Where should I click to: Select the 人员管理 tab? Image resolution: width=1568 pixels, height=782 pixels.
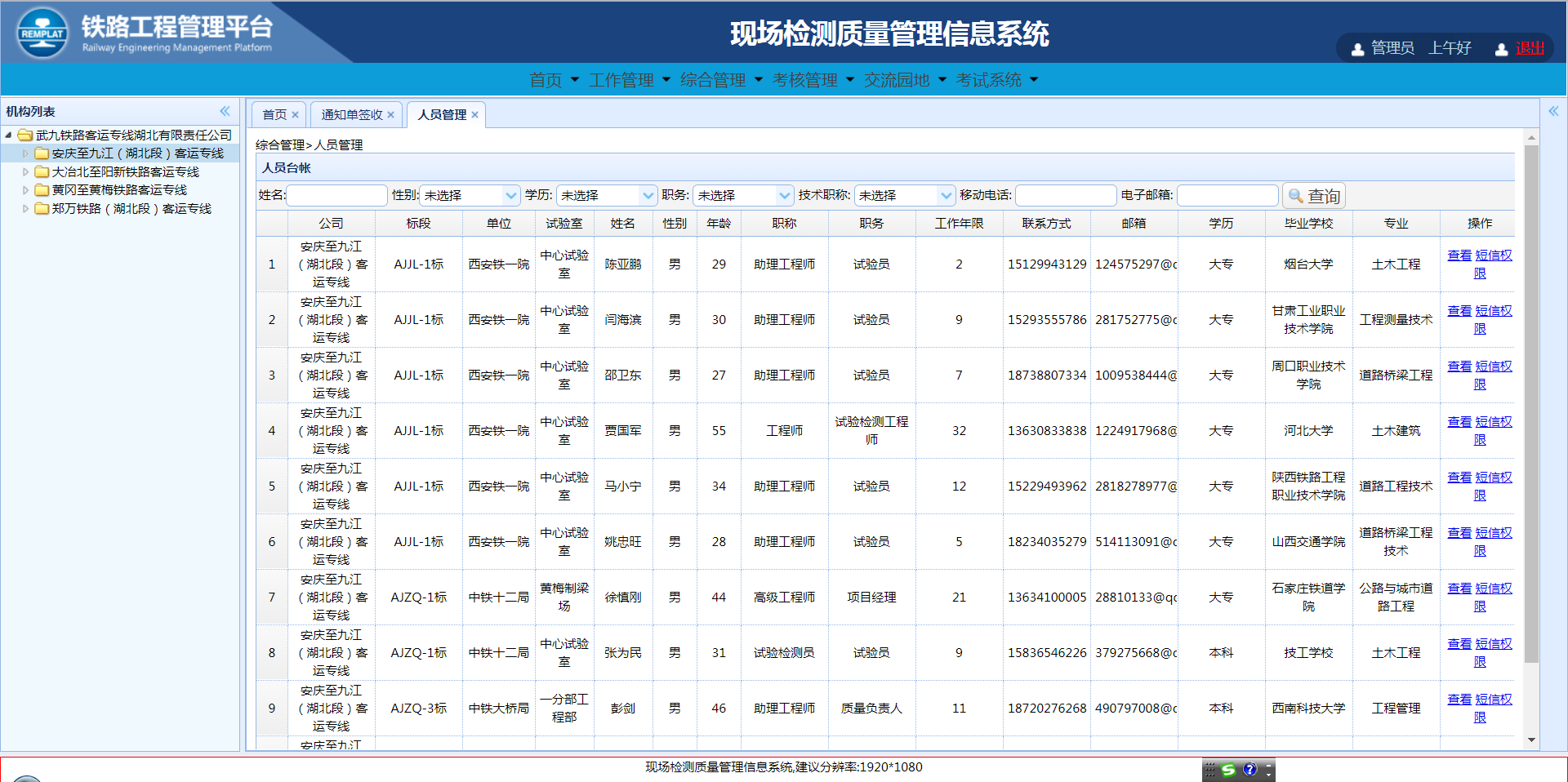point(442,115)
